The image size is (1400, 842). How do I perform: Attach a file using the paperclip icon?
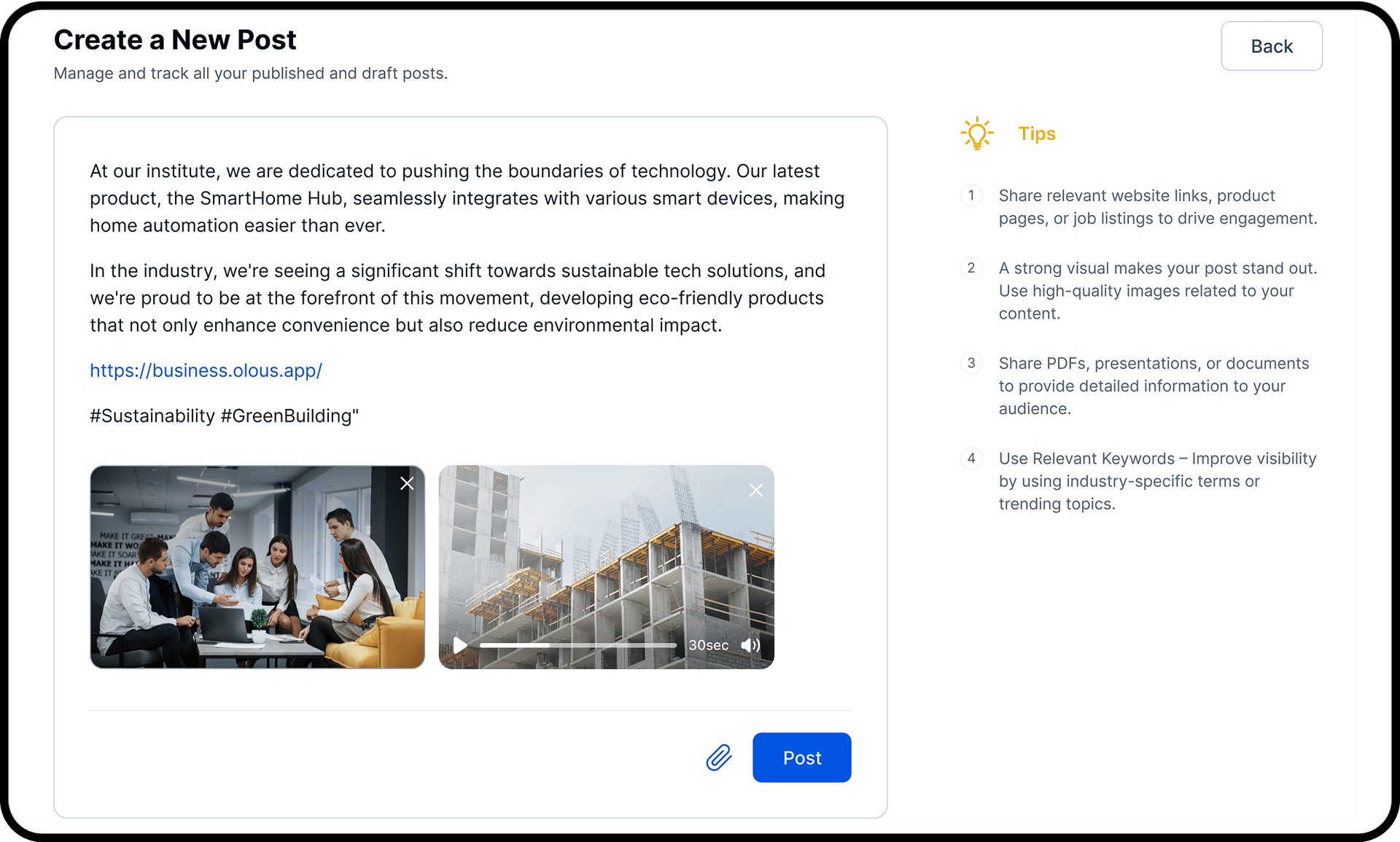[x=718, y=757]
